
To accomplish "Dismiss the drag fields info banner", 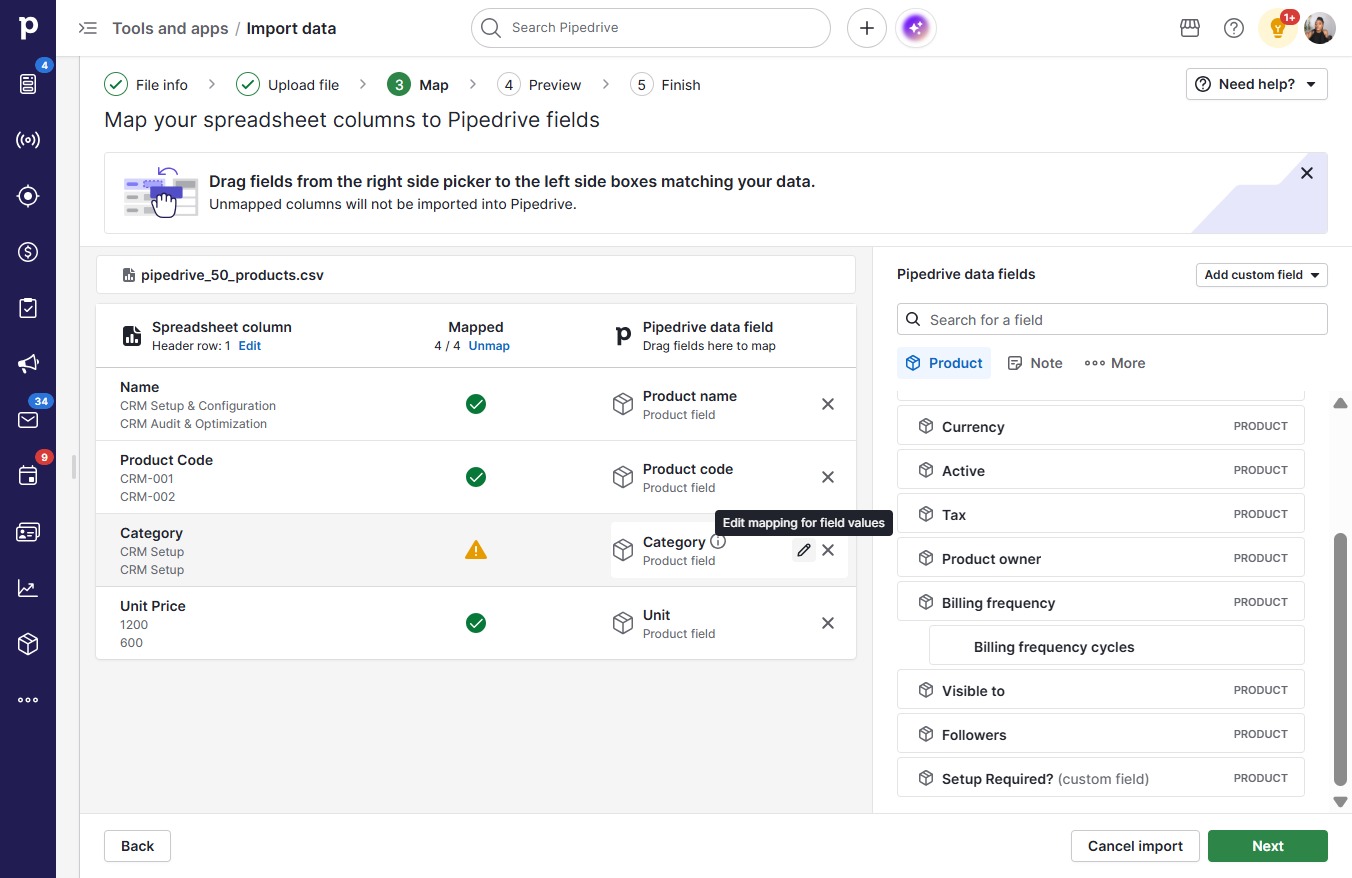I will pyautogui.click(x=1307, y=173).
